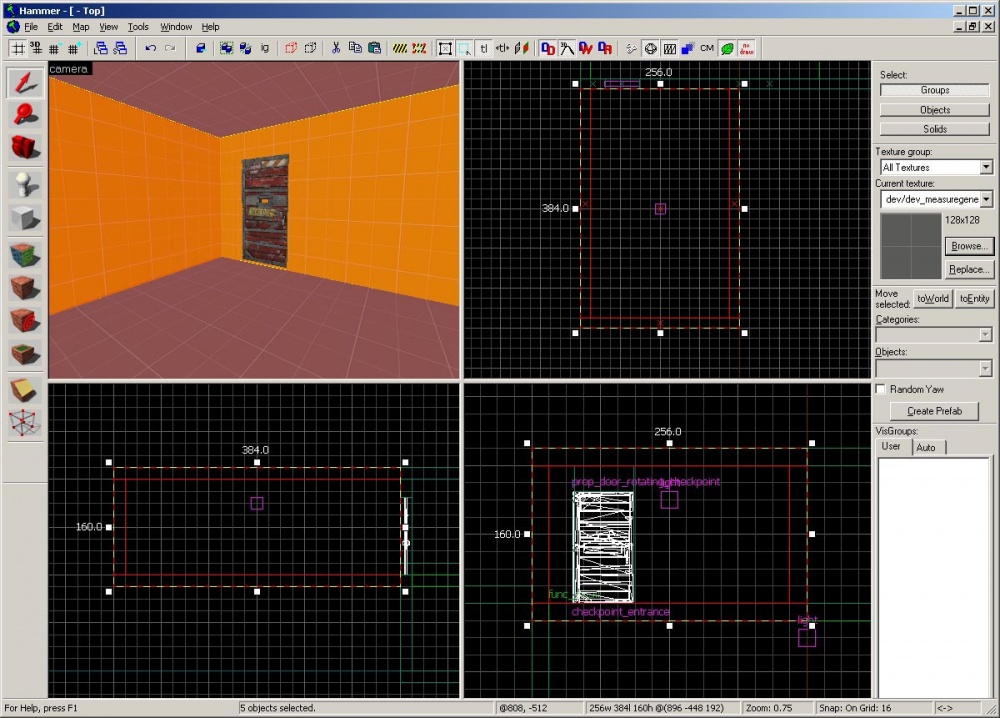Click the Cut scissors icon

pos(336,48)
